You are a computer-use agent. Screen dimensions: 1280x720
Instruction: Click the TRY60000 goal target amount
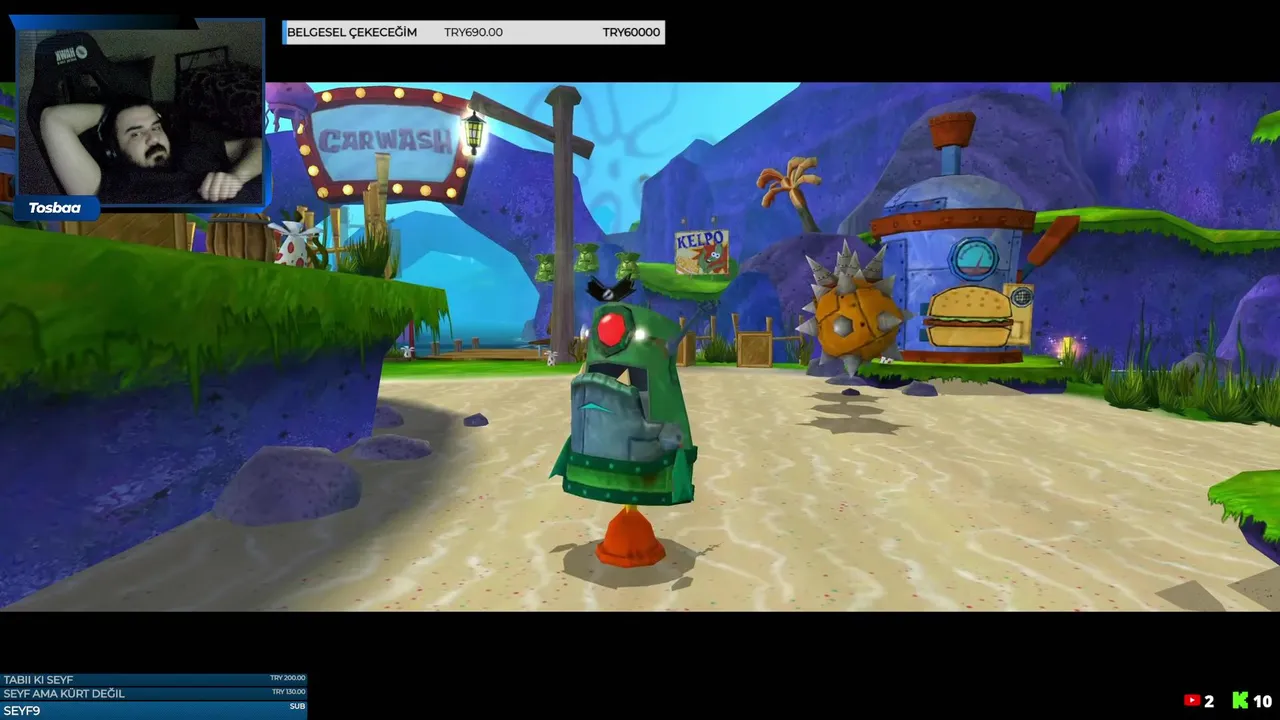631,32
